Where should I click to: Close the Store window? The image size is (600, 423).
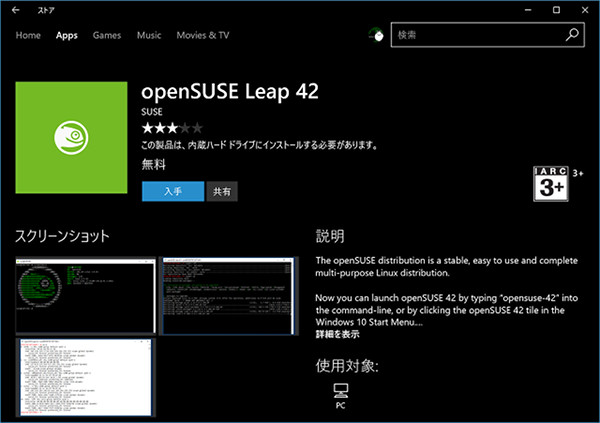(x=585, y=10)
